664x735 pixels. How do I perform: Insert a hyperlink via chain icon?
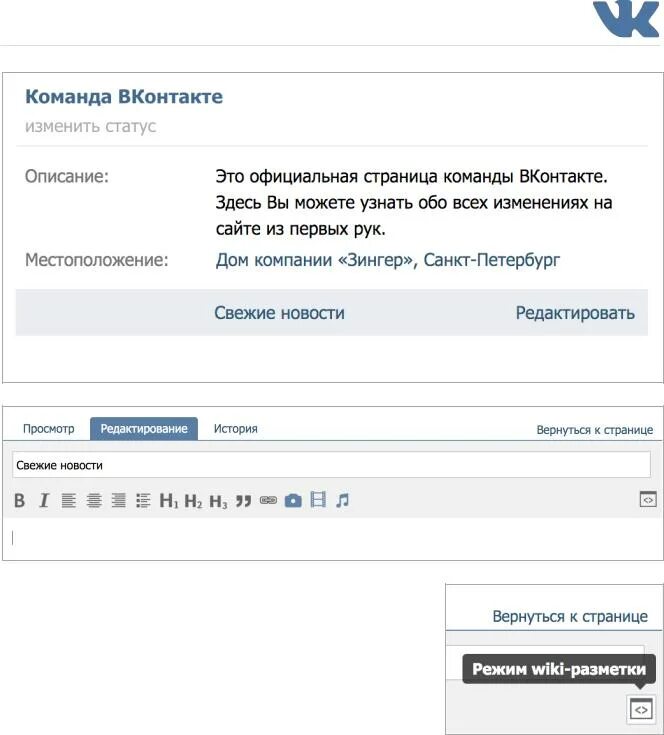click(x=269, y=500)
